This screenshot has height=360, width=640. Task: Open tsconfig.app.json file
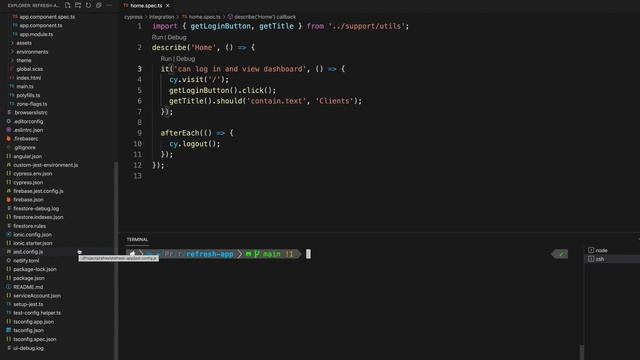[33, 322]
